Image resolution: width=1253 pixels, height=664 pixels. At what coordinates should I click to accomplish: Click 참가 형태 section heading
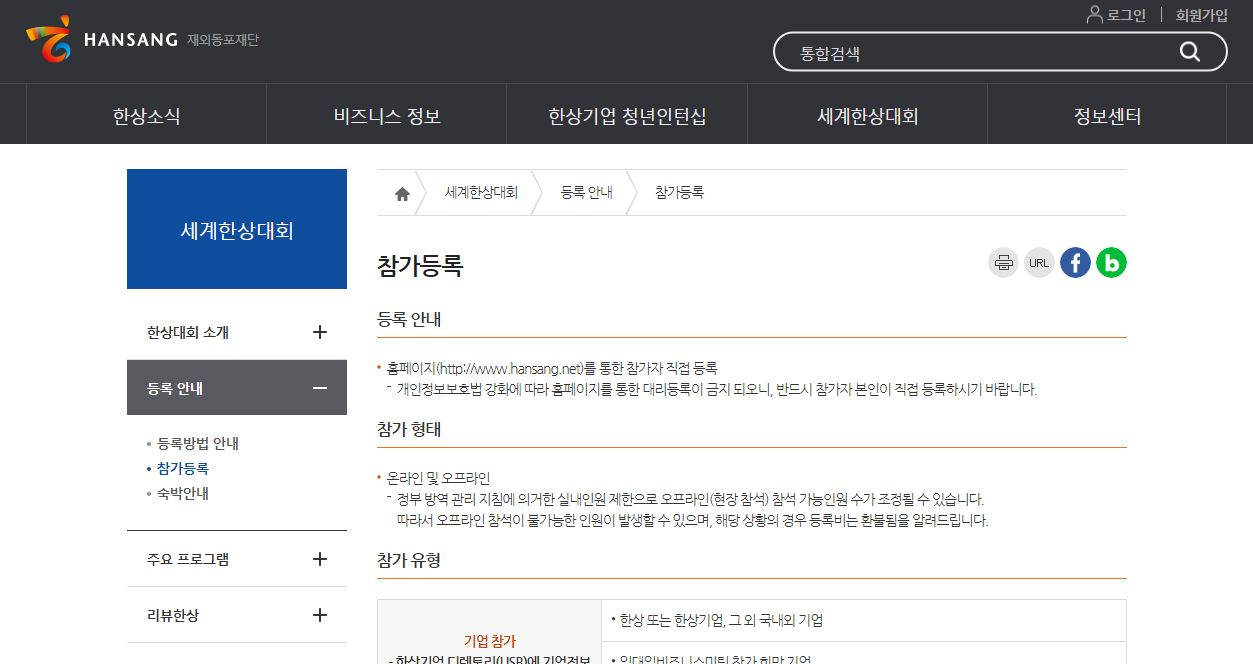(409, 429)
